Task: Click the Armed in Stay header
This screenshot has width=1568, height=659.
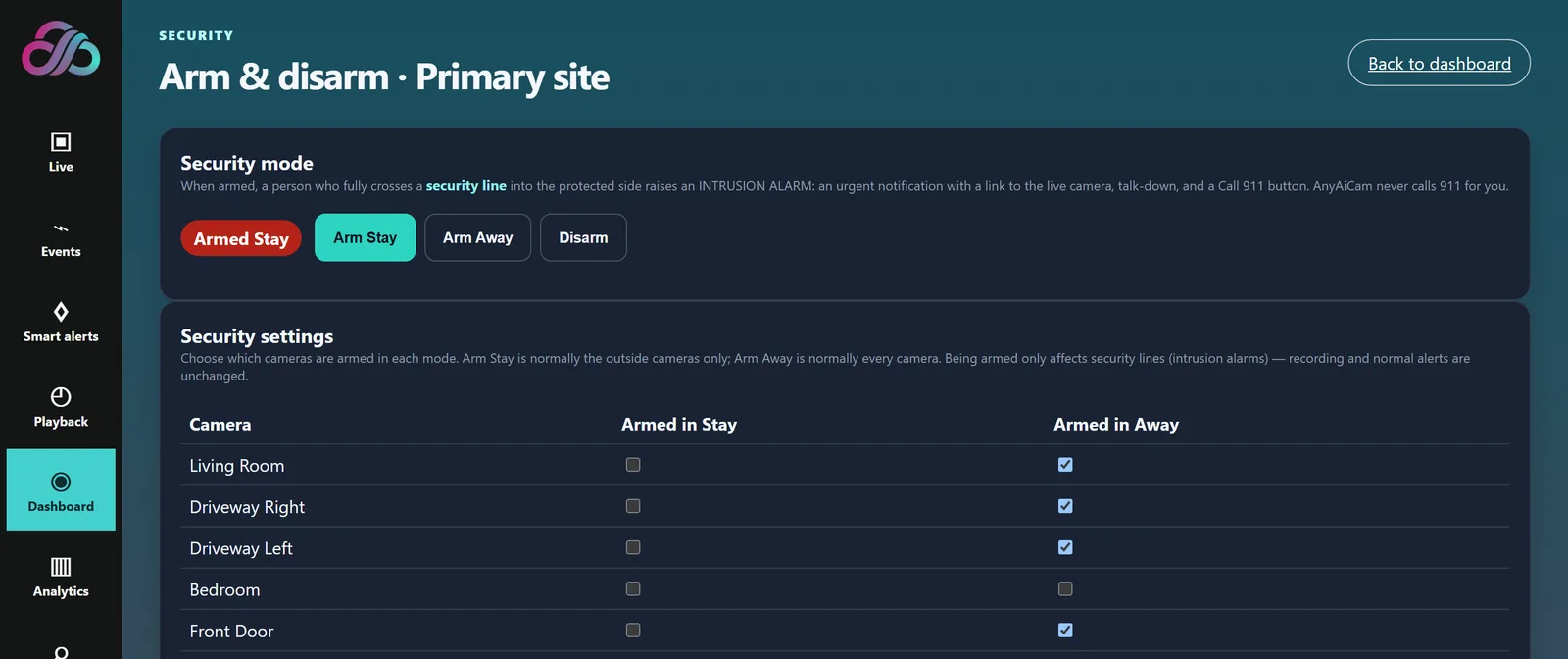Action: (679, 424)
